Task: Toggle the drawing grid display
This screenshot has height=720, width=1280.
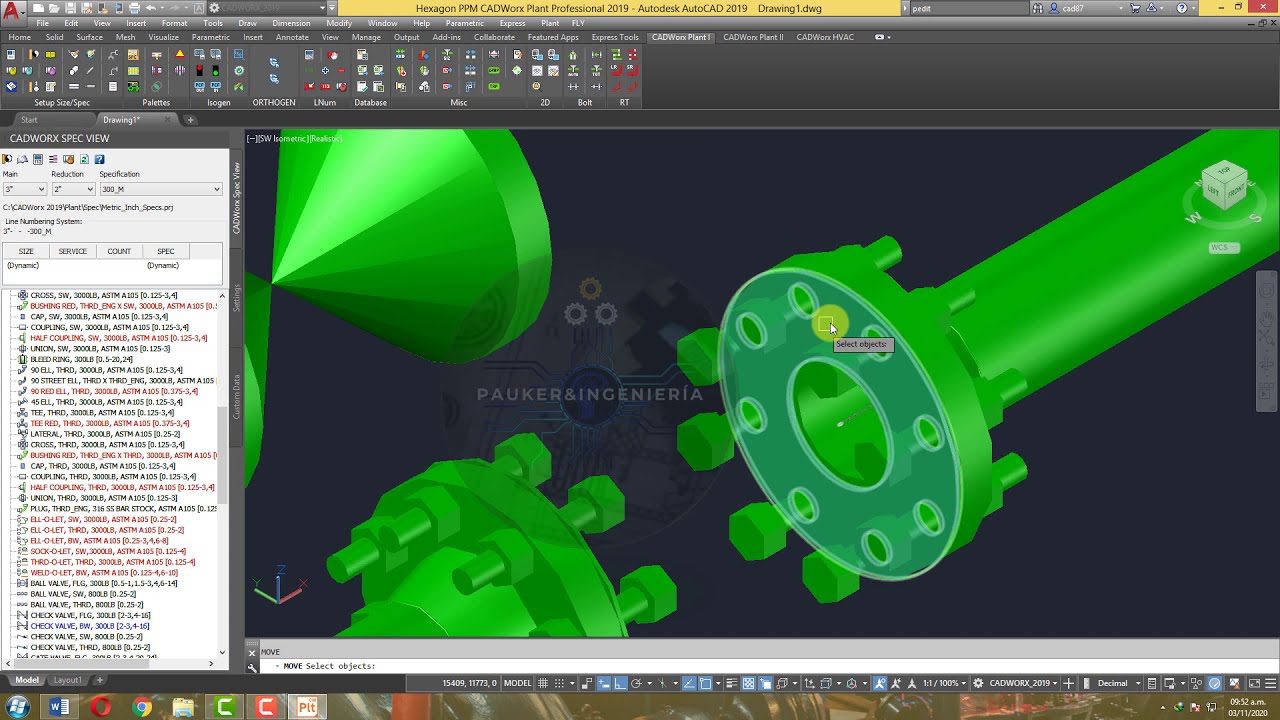Action: [x=545, y=683]
